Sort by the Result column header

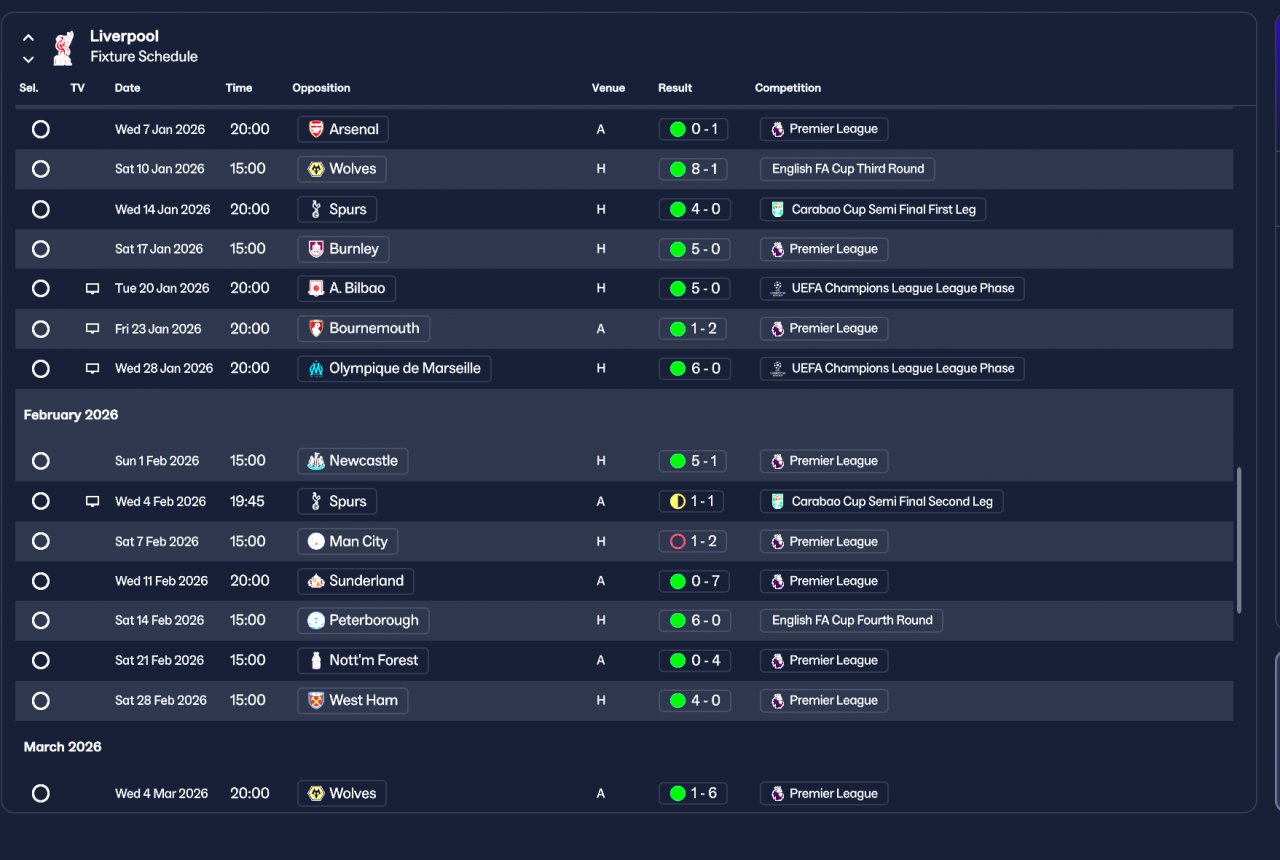tap(675, 88)
